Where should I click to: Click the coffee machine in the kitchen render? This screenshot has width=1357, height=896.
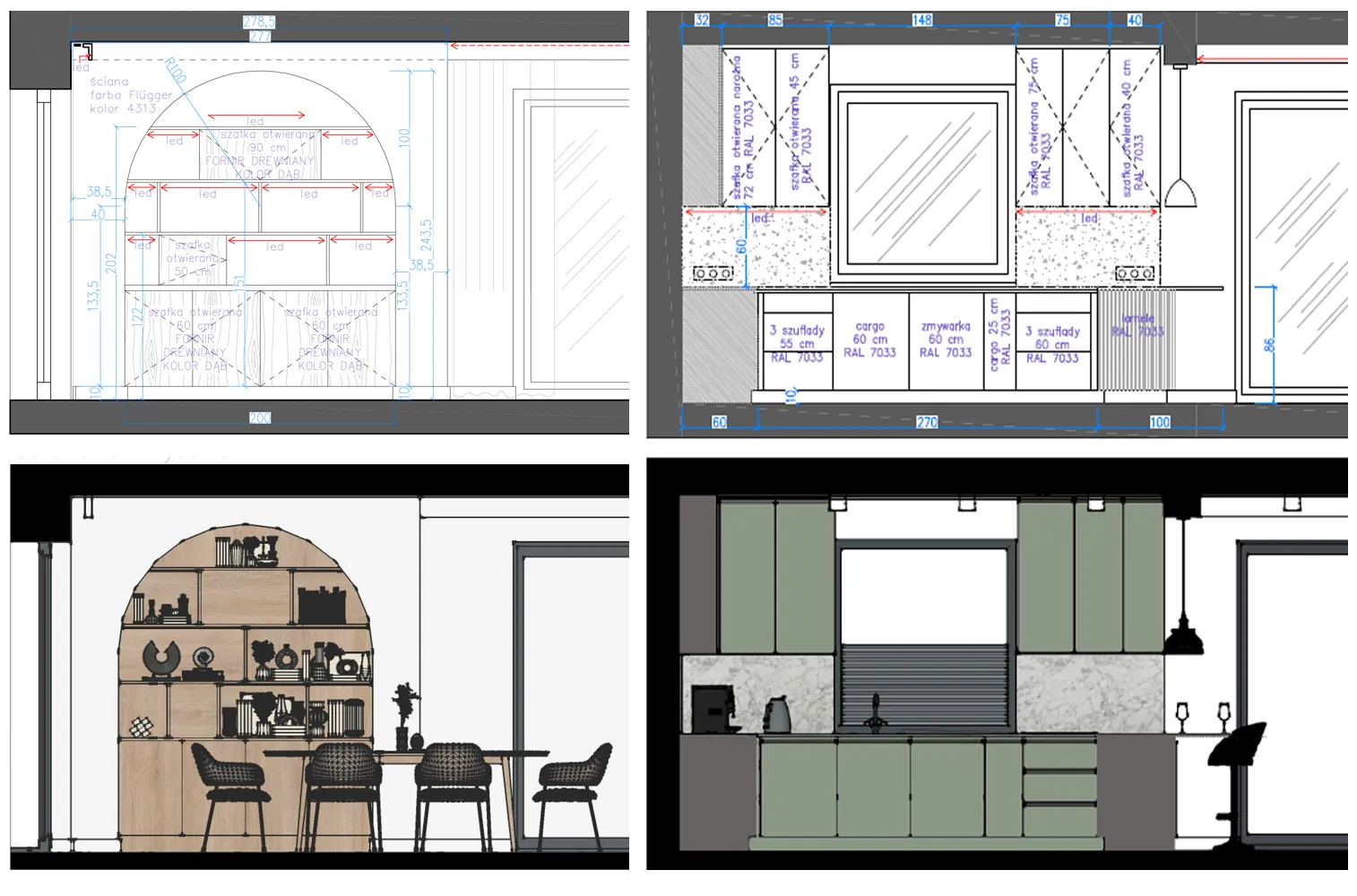click(713, 710)
